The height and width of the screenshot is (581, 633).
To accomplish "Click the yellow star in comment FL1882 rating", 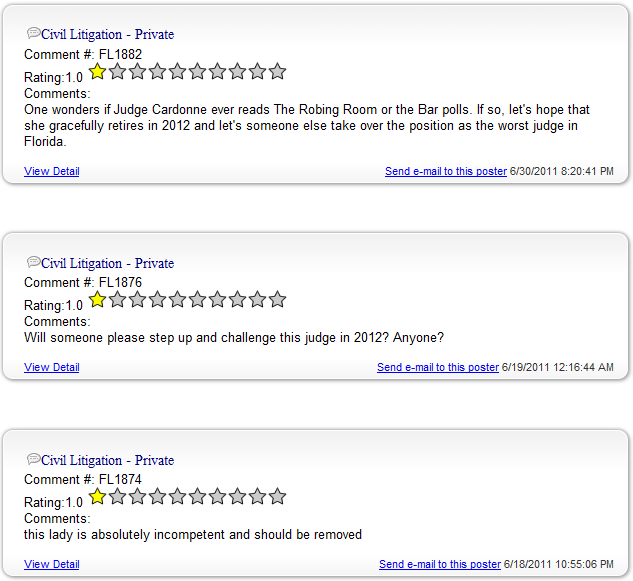I will tap(97, 71).
